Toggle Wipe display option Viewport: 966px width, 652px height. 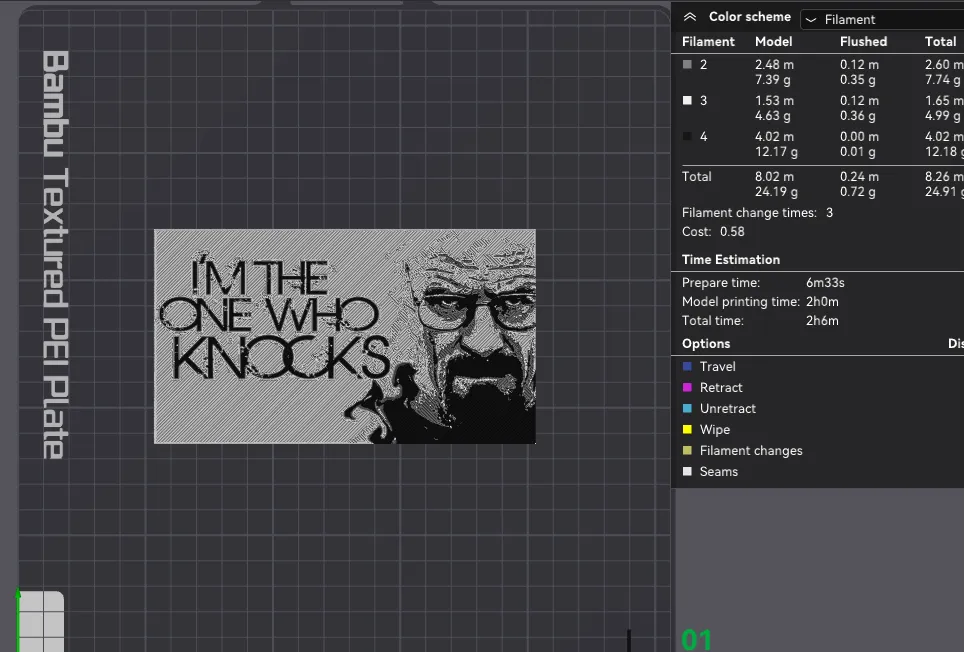point(688,430)
